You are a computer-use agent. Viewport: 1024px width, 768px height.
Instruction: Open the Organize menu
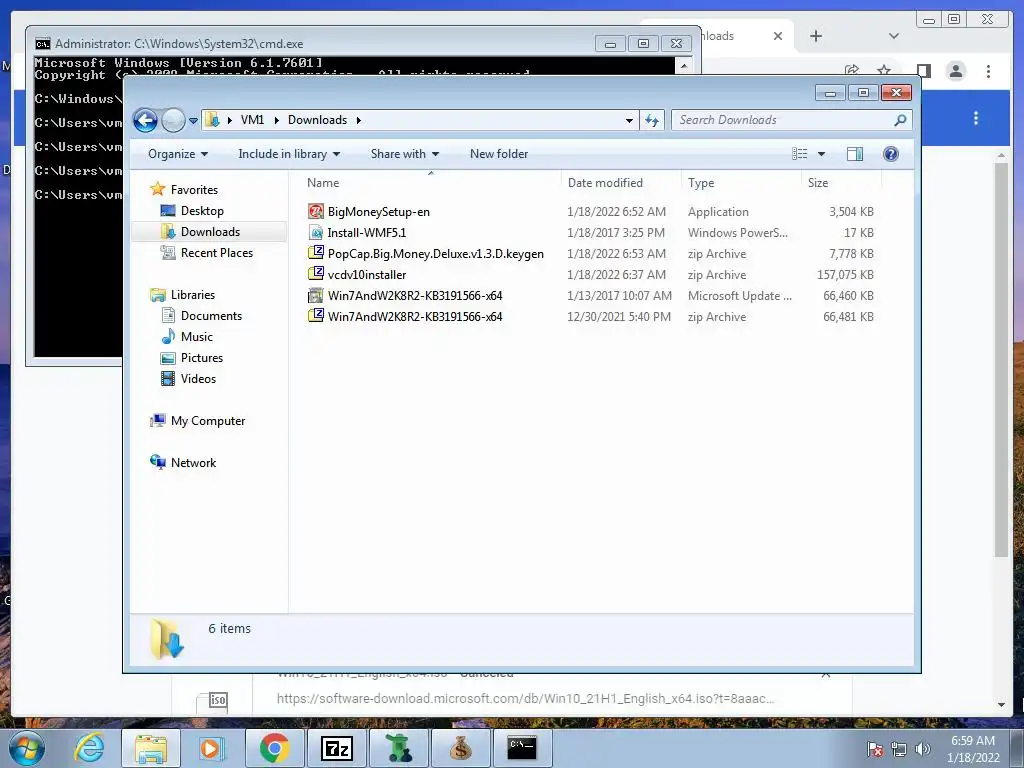click(x=178, y=154)
